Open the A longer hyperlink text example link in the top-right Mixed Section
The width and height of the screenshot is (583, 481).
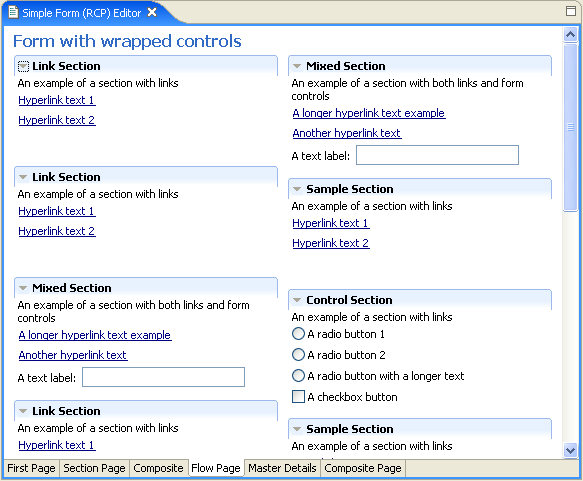[369, 113]
